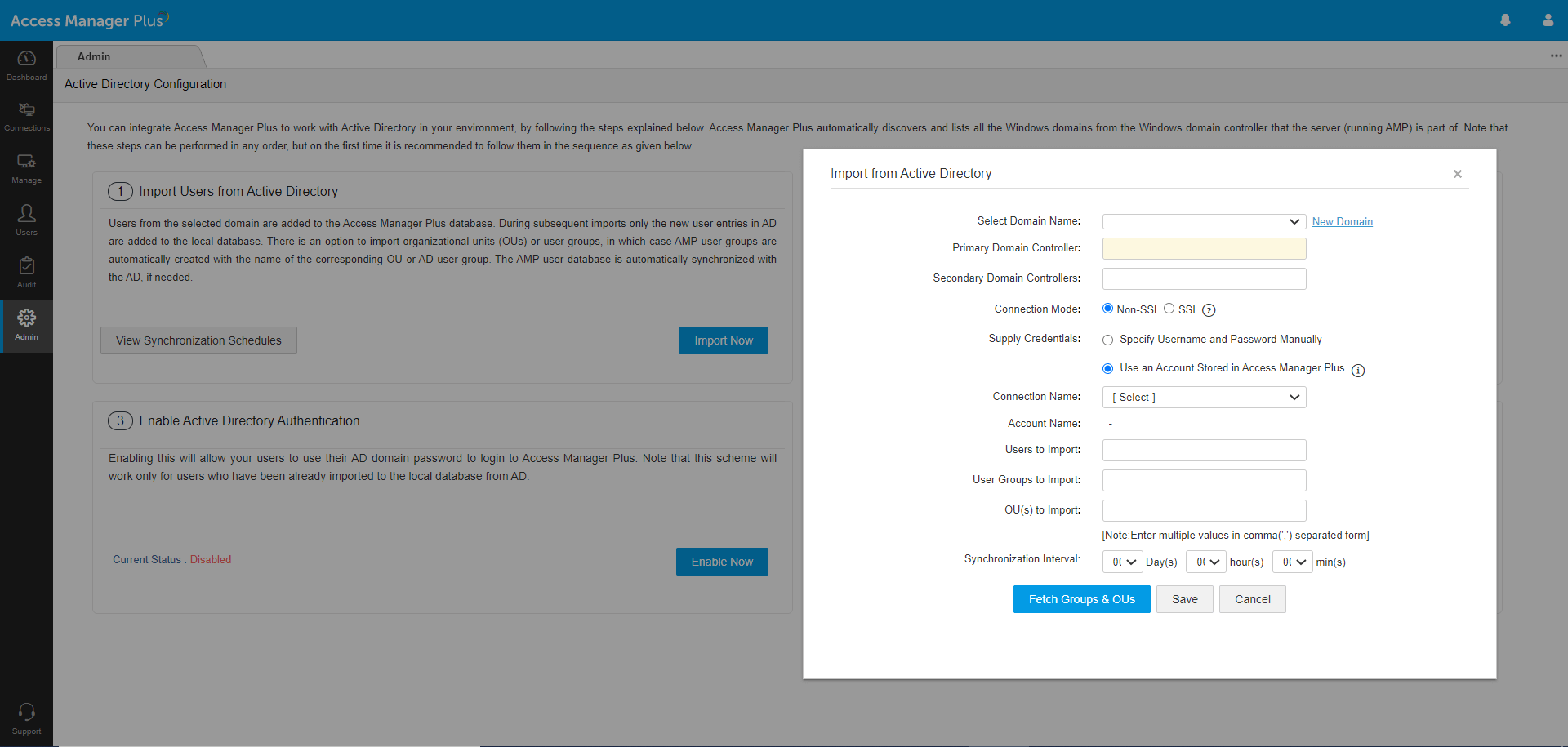Open the Select Domain Name dropdown
This screenshot has height=747, width=1568.
click(x=1204, y=221)
